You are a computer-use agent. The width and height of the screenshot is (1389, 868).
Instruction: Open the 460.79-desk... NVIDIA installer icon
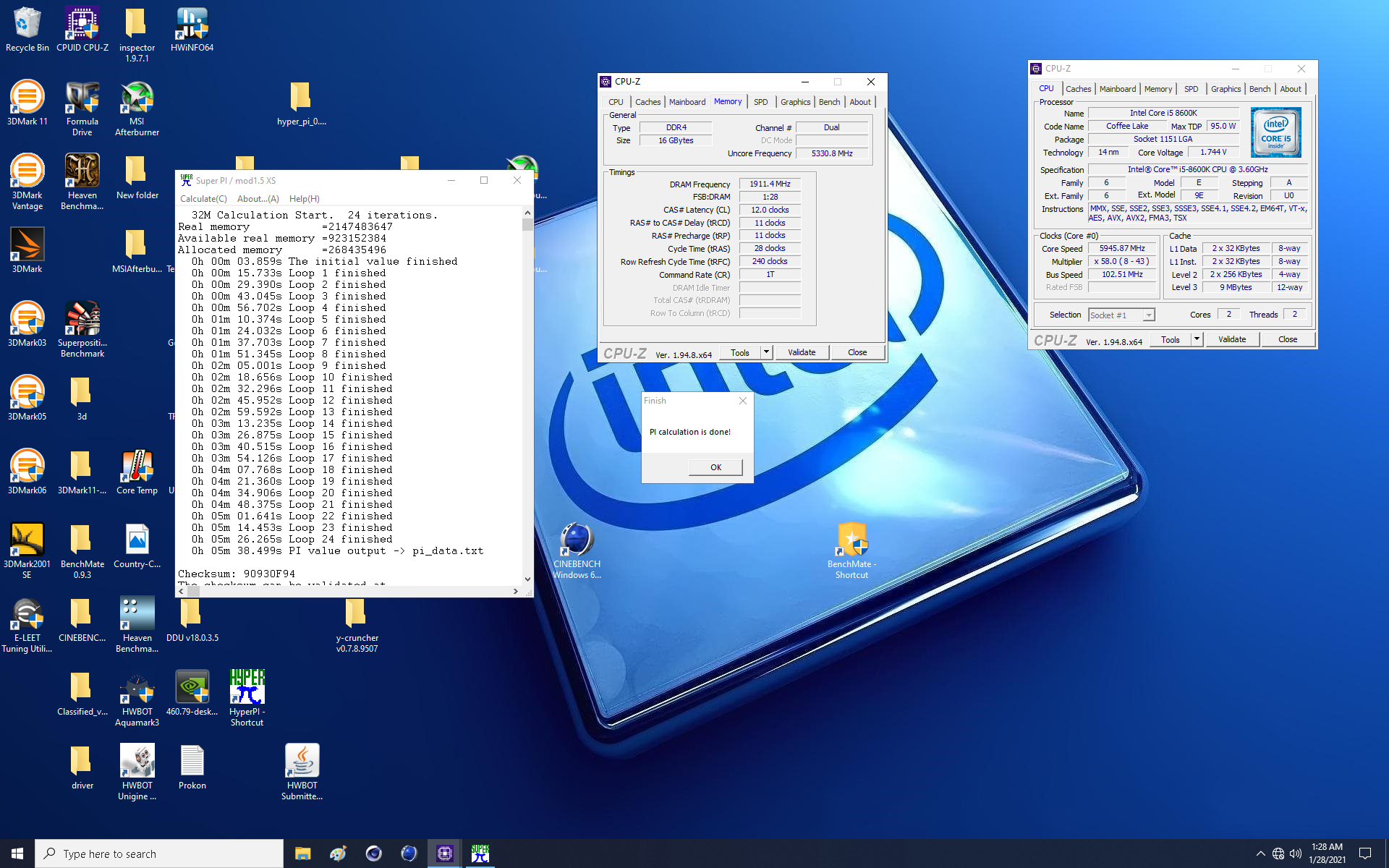pyautogui.click(x=192, y=693)
